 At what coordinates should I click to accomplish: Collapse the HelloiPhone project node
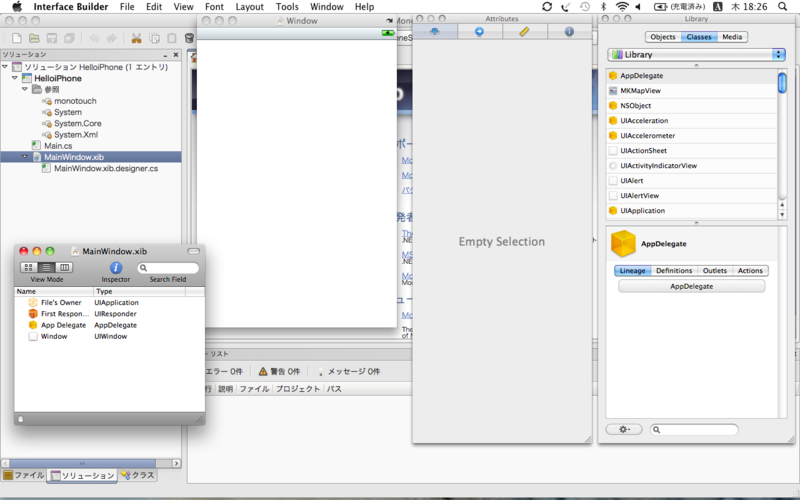coord(15,78)
